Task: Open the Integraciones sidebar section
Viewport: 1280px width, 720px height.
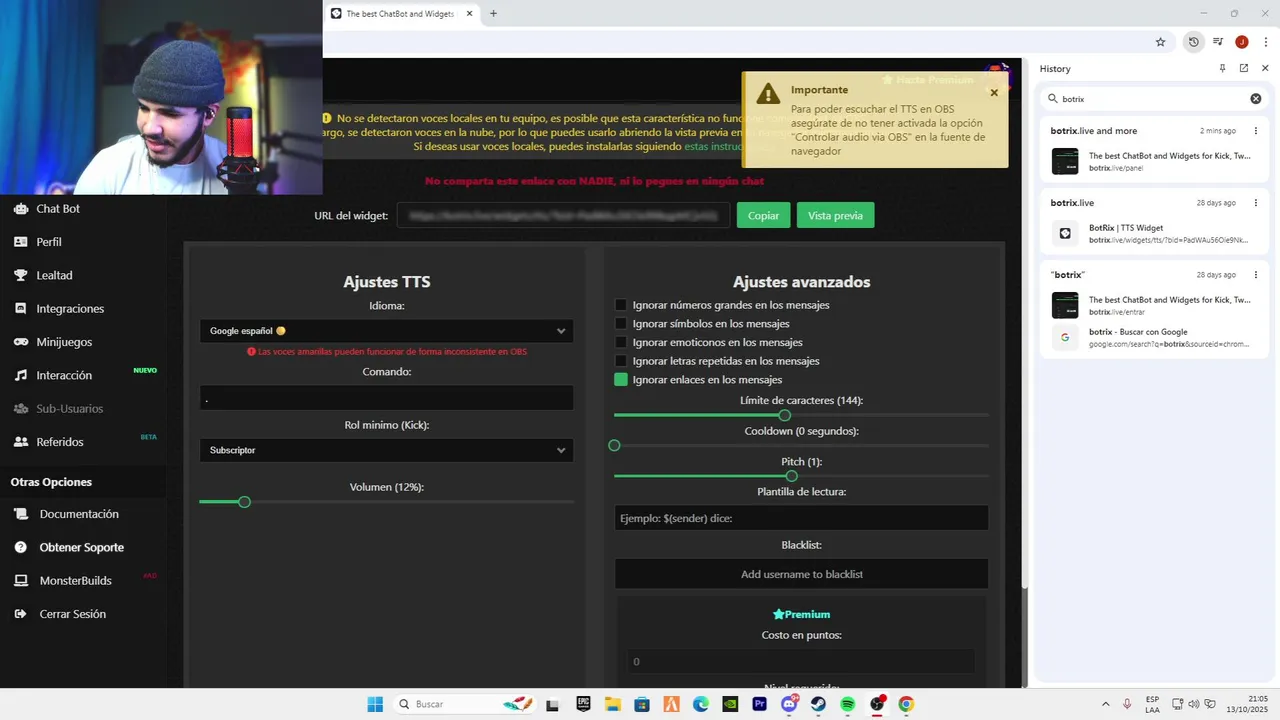Action: coord(69,309)
